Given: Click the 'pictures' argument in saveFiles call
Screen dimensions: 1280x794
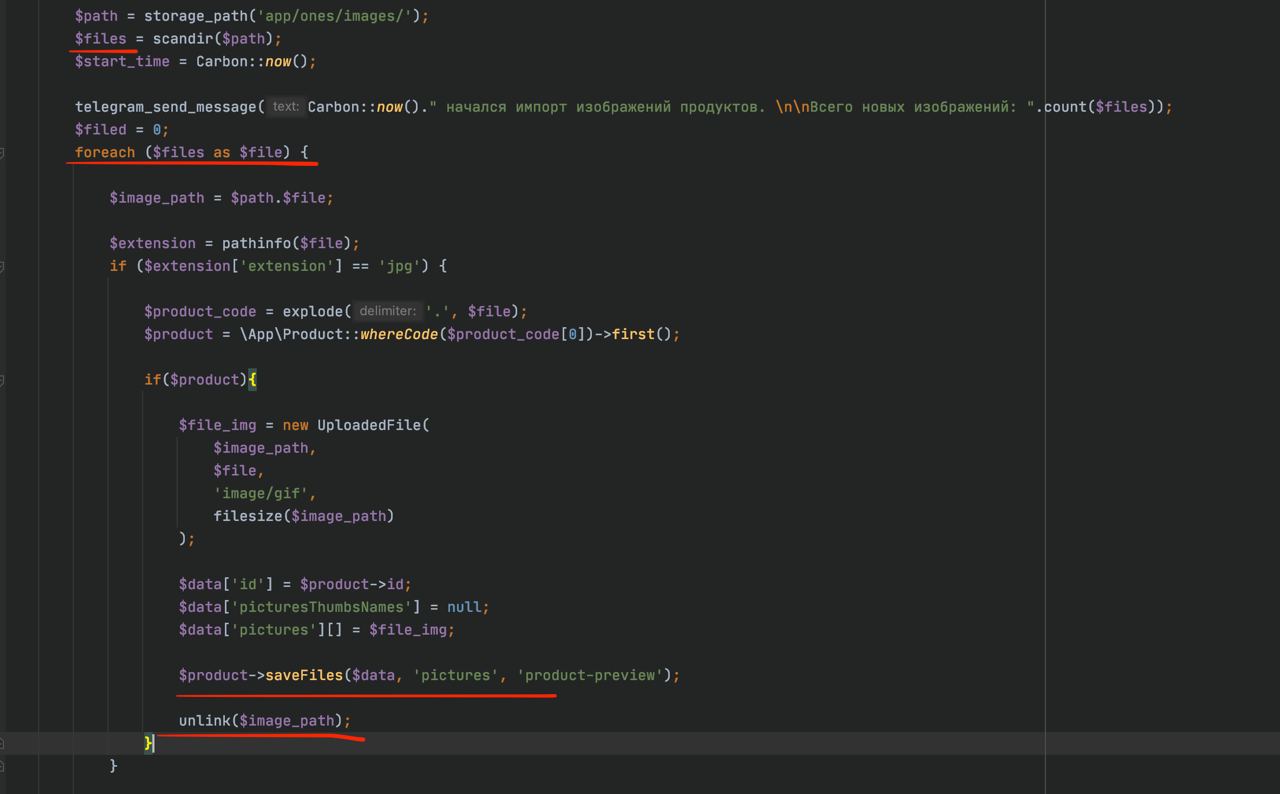Looking at the screenshot, I should [x=456, y=675].
